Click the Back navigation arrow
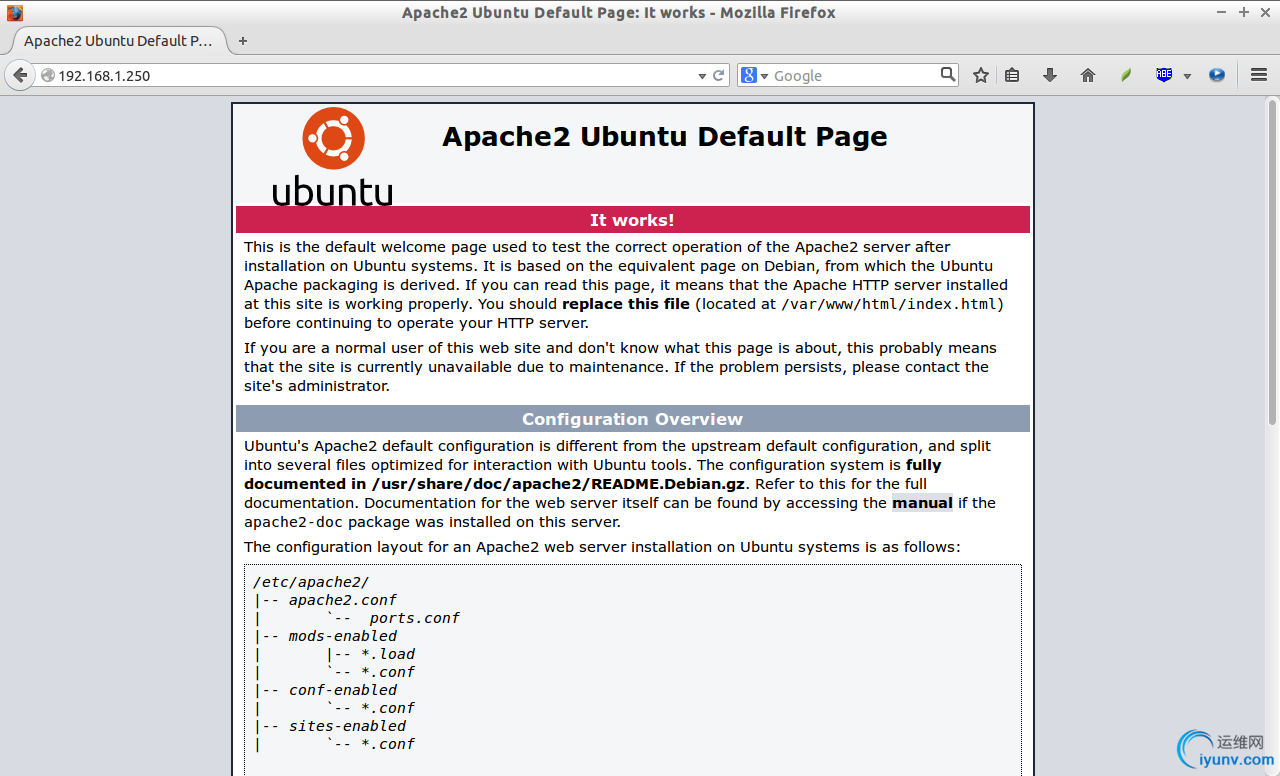Screen dimensions: 1280x776 click(19, 75)
